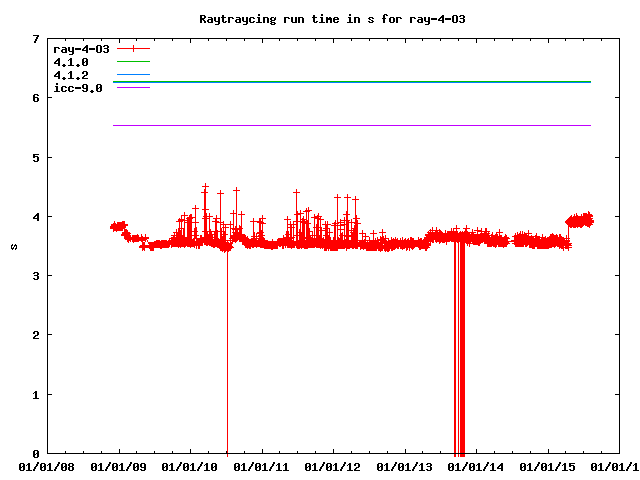This screenshot has width=640, height=480.
Task: Click the 01/01/10 x-axis date label
Action: point(190,466)
